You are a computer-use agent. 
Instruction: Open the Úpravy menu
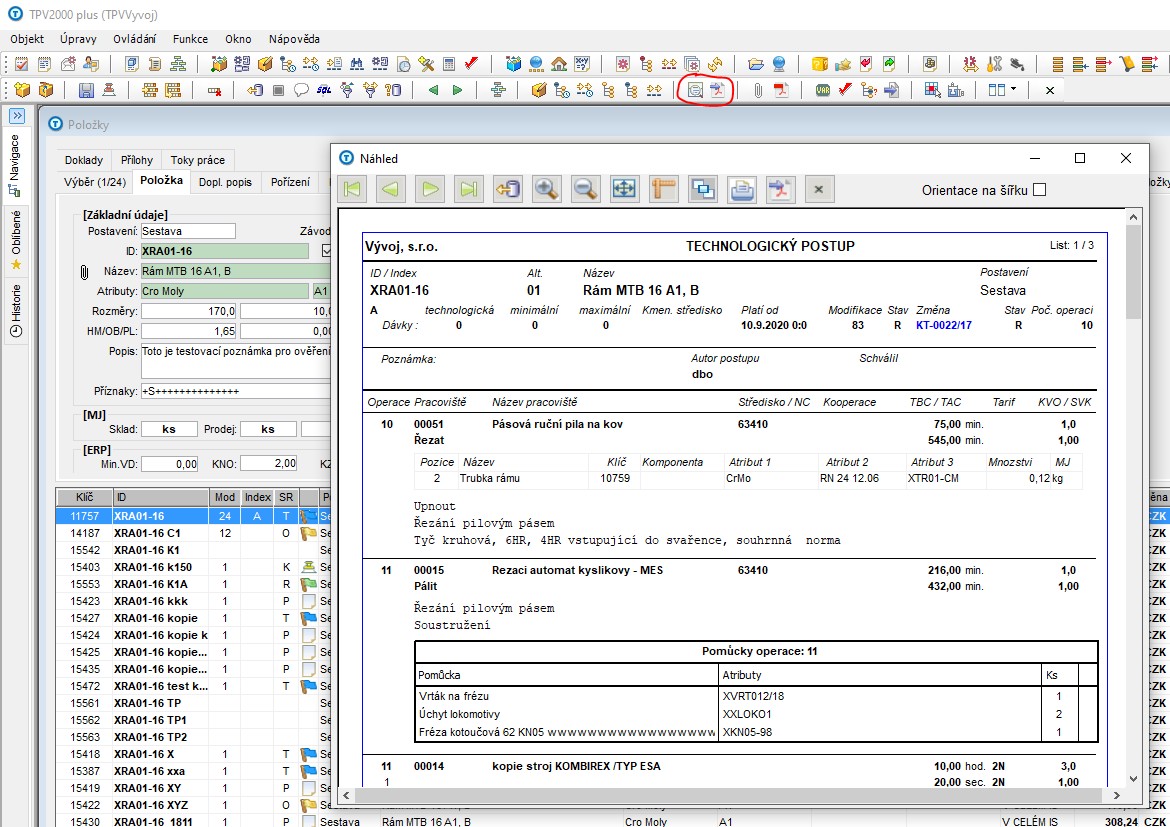(78, 39)
